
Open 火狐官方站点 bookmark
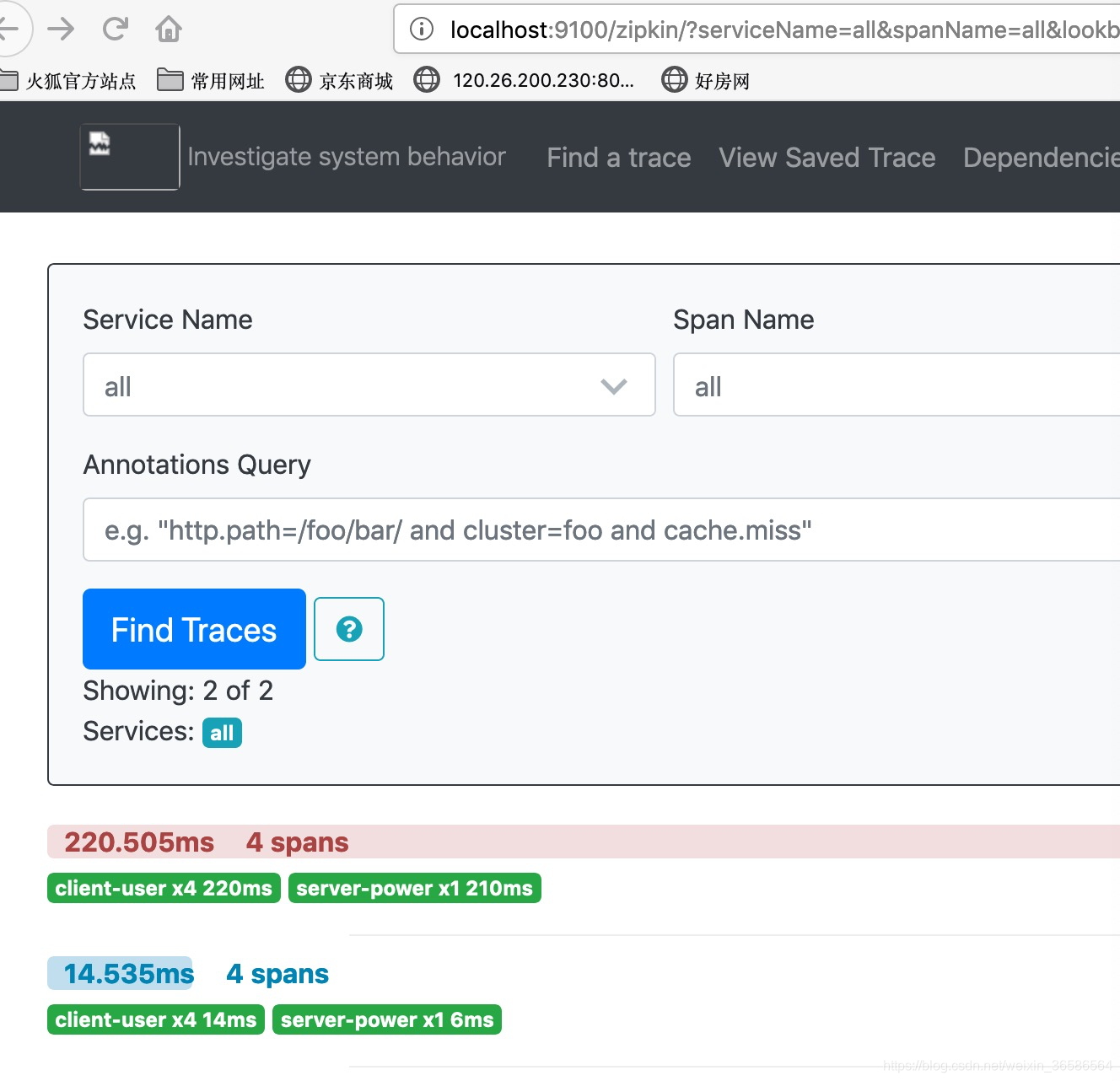tap(68, 81)
